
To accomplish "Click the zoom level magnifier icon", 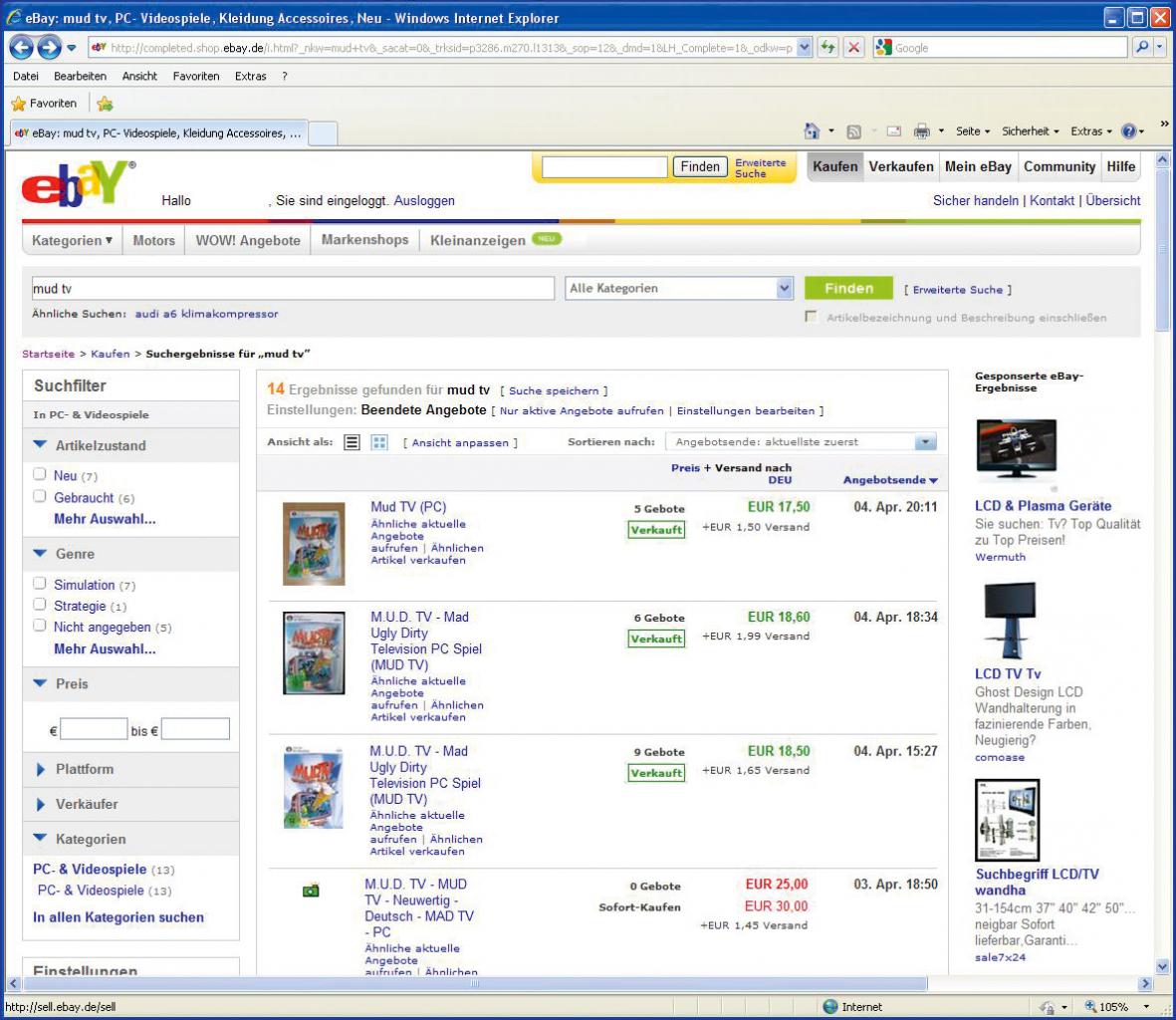I will click(x=1090, y=1006).
